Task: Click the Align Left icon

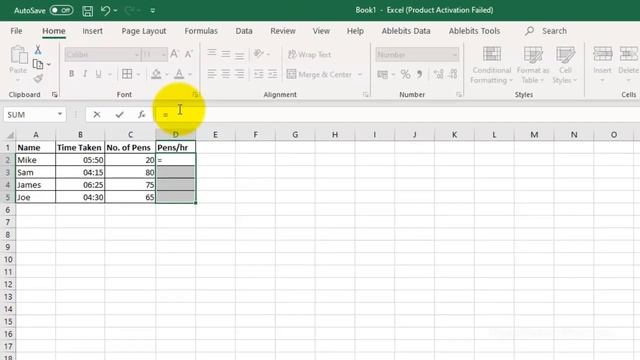Action: pos(212,74)
